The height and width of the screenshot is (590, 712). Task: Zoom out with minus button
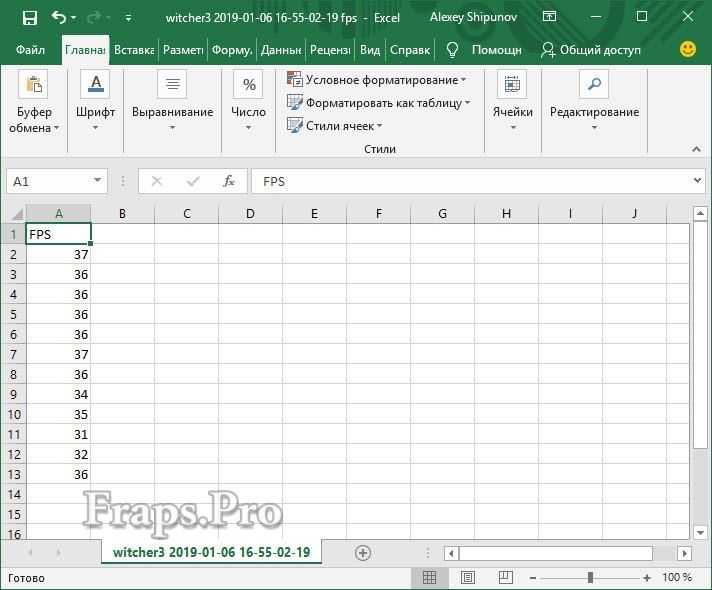point(533,578)
